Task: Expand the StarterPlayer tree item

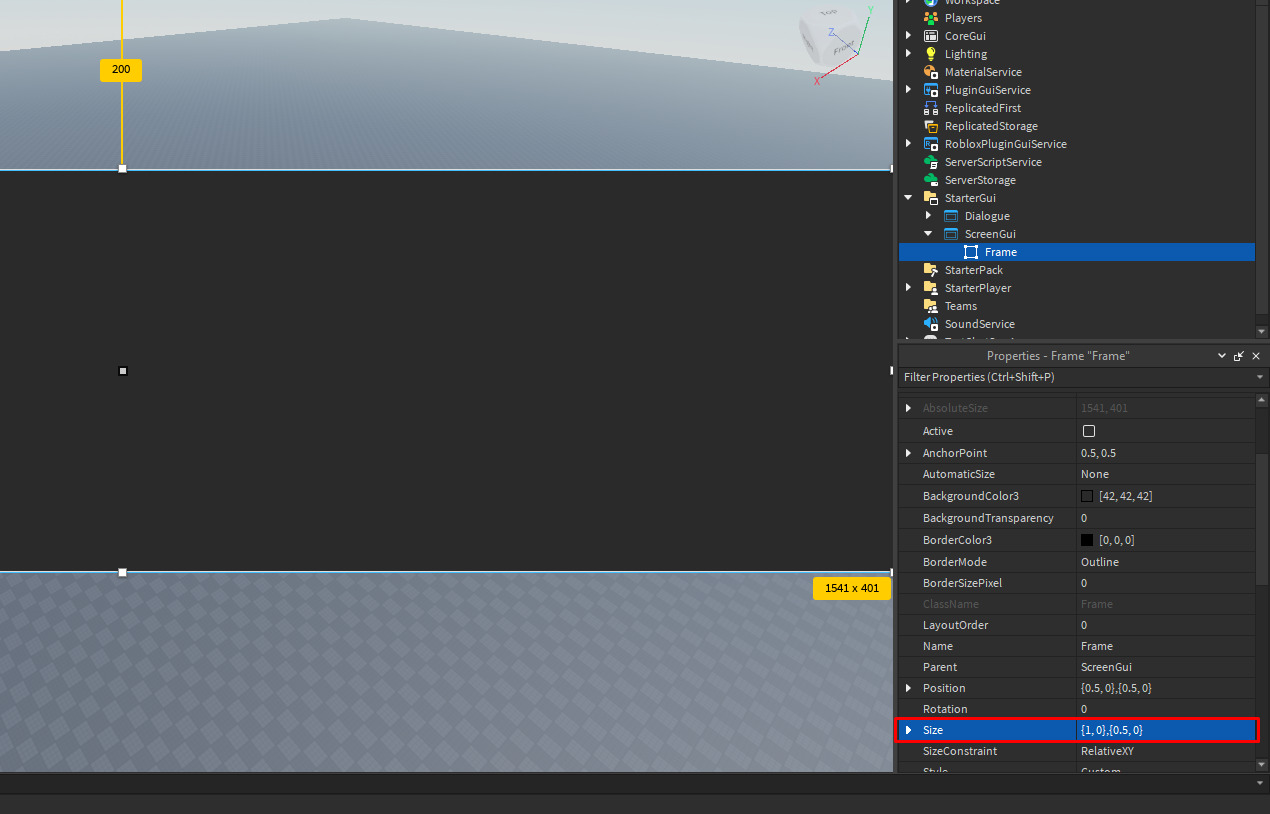Action: click(908, 287)
